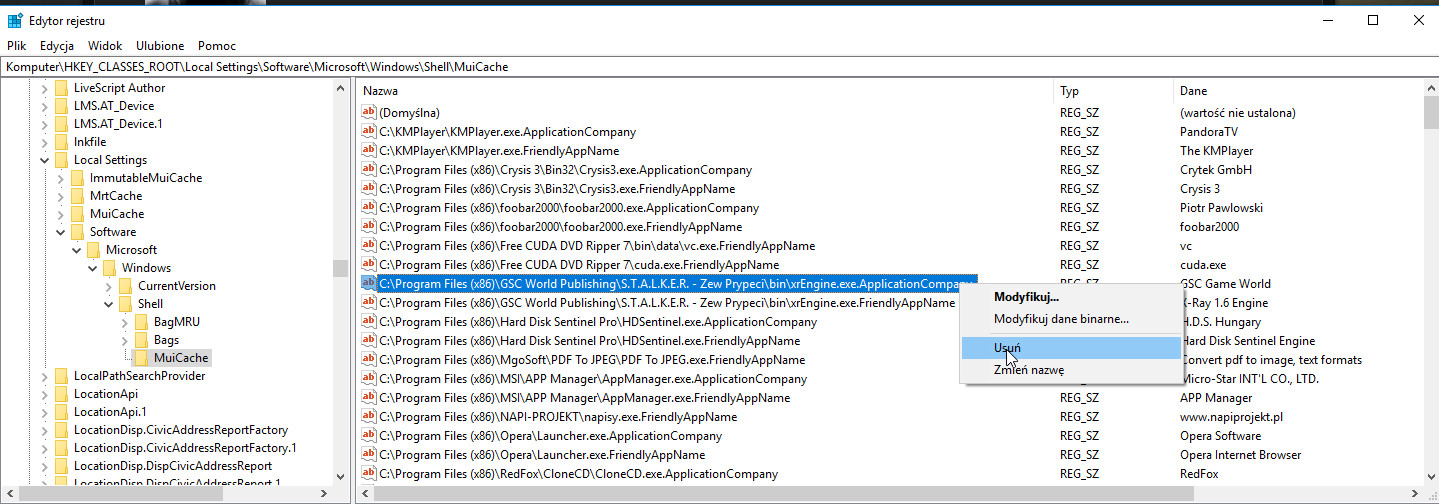
Task: Select CloneCD.exe.ApplicationCompany value icon
Action: pyautogui.click(x=368, y=474)
